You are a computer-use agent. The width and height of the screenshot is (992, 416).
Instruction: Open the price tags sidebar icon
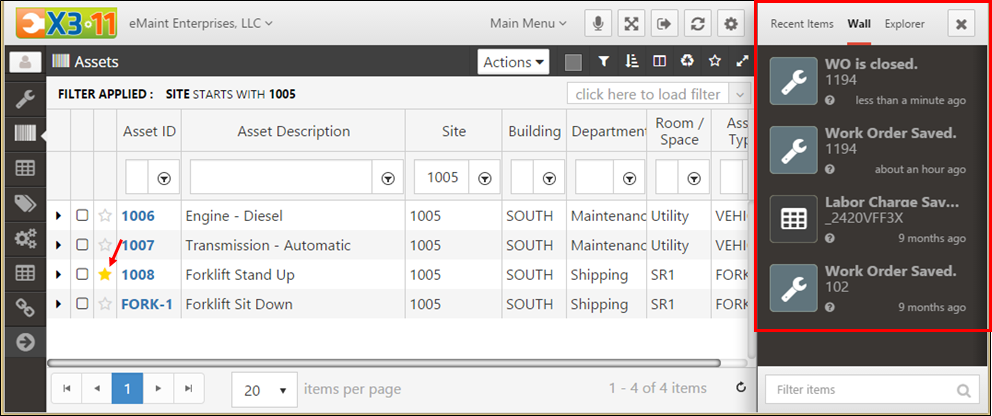(25, 203)
